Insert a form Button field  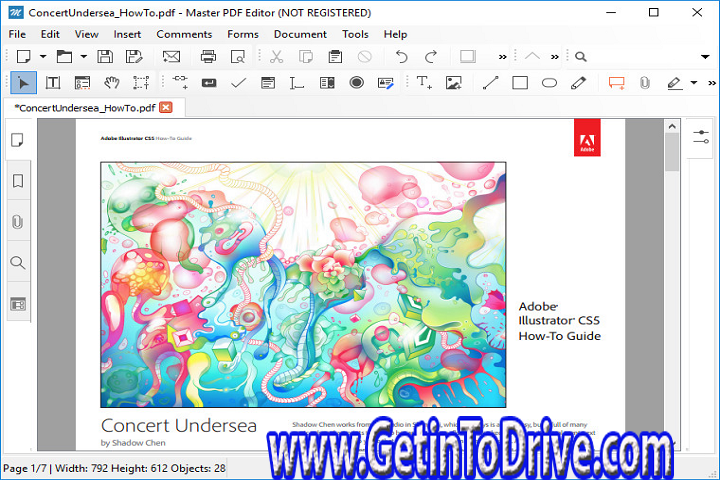(x=209, y=83)
